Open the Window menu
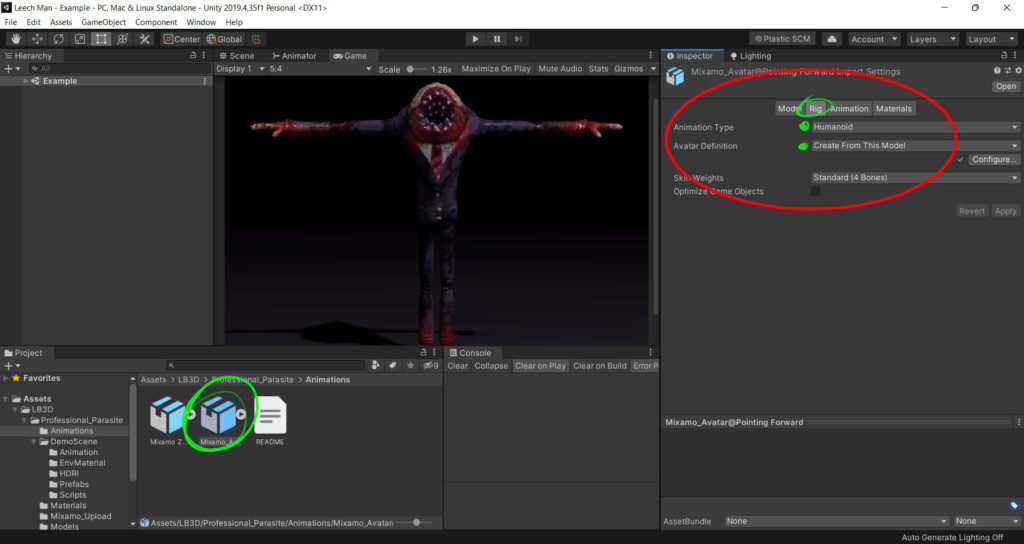 pos(201,22)
